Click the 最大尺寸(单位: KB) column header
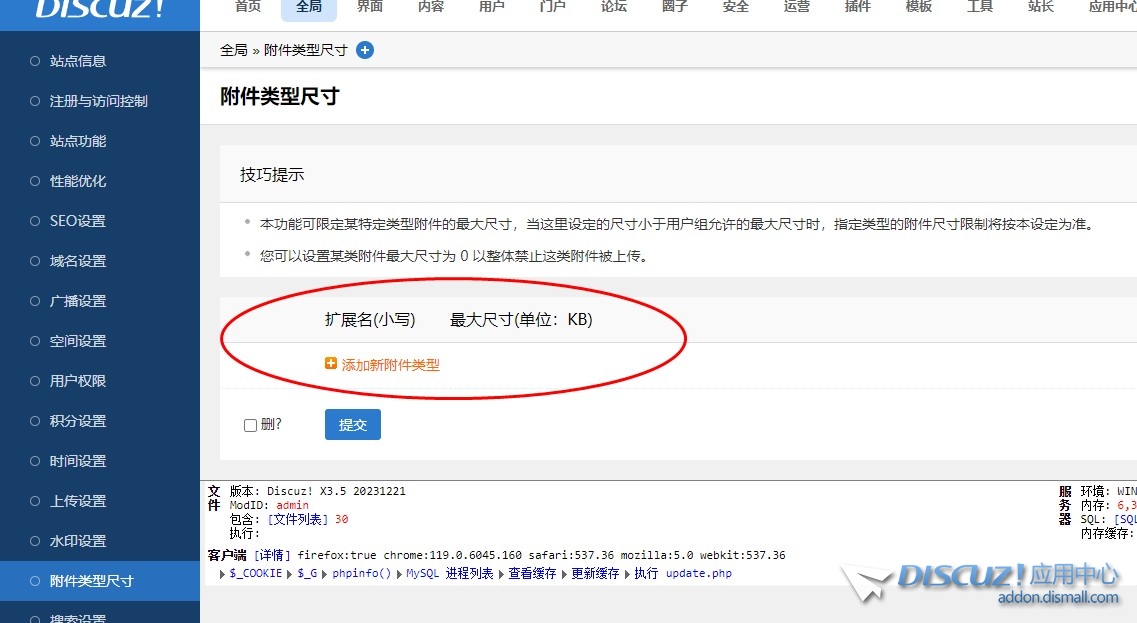 [x=521, y=320]
